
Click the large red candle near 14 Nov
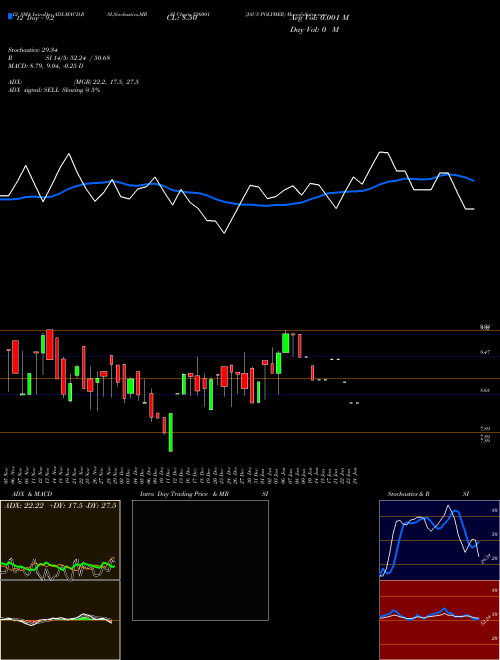(50, 344)
